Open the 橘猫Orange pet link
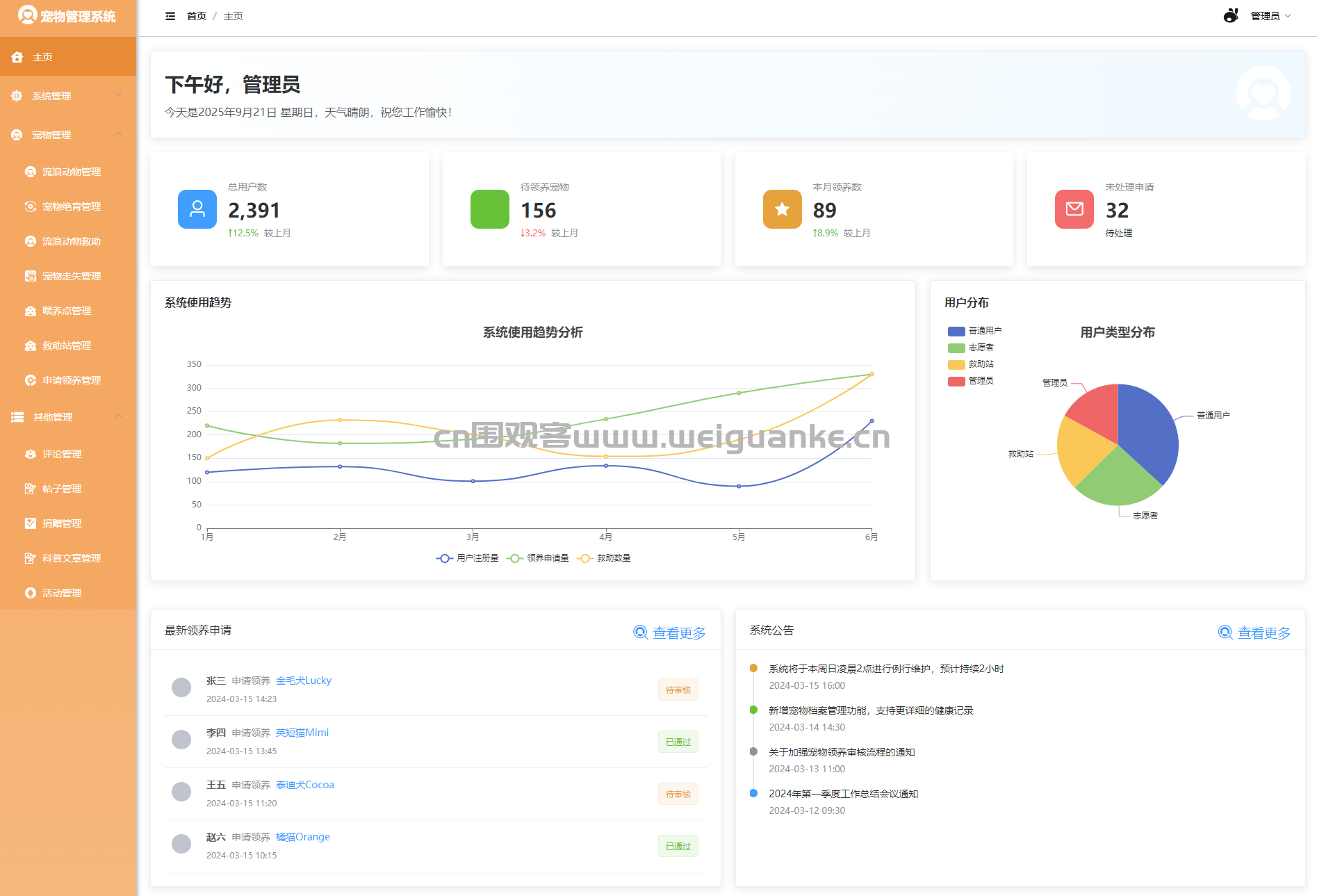1317x896 pixels. click(x=303, y=837)
